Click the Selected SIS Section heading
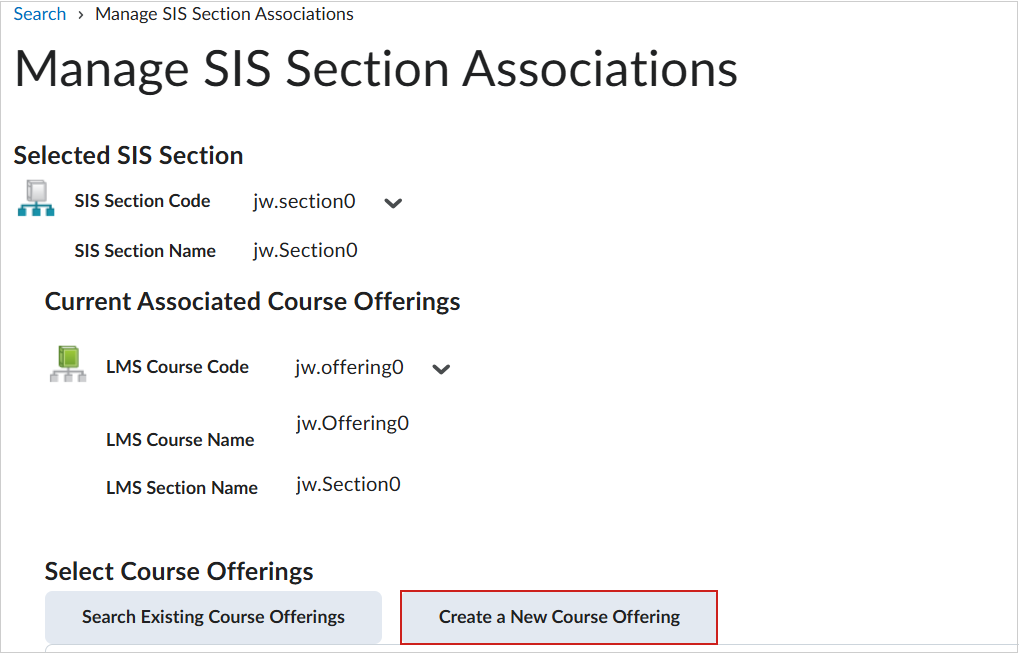 [x=127, y=155]
